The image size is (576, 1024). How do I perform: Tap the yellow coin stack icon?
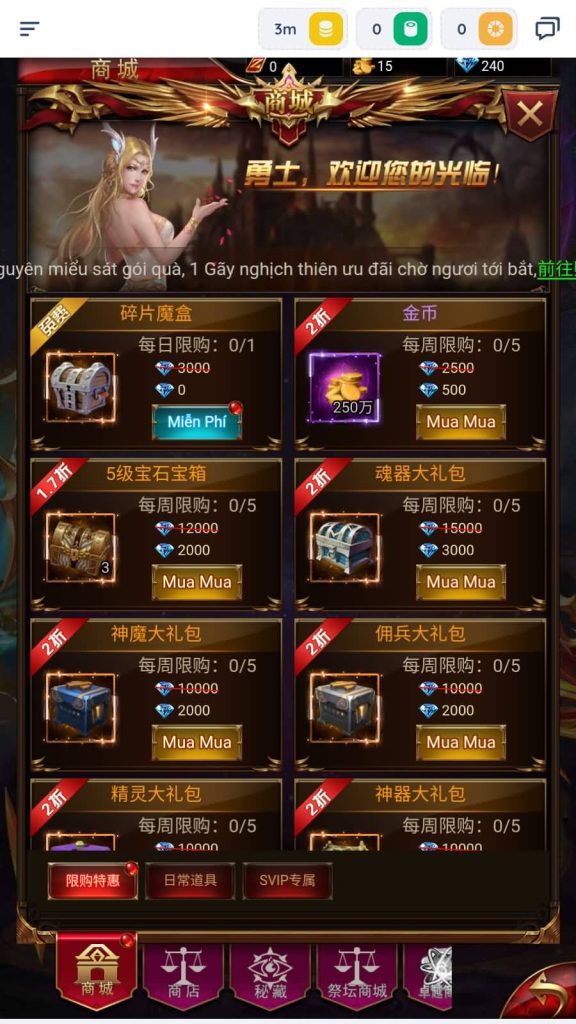click(x=326, y=29)
